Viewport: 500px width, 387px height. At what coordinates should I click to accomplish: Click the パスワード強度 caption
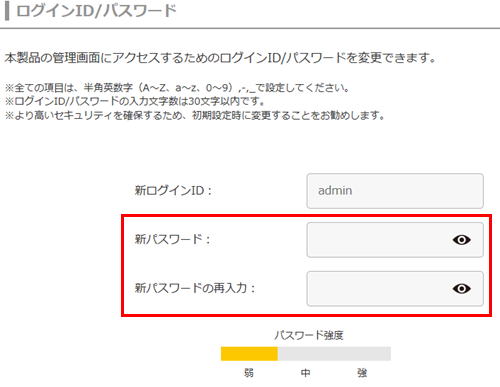tap(308, 335)
